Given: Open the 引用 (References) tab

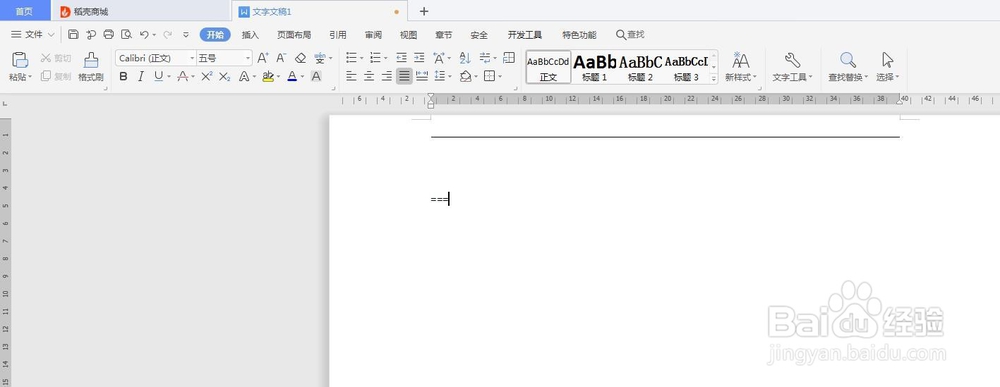Looking at the screenshot, I should pyautogui.click(x=338, y=35).
